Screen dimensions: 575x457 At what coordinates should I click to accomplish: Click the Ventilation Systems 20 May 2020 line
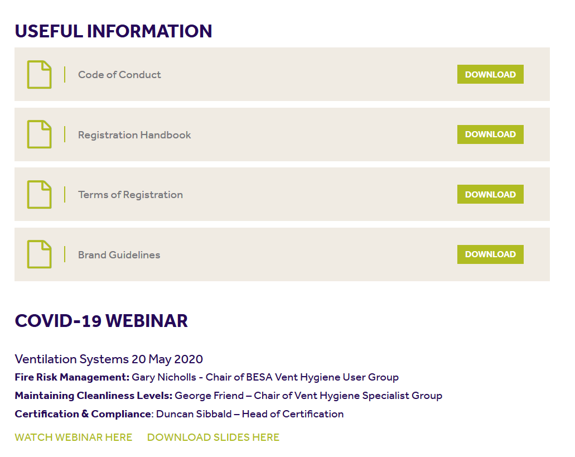click(x=109, y=359)
